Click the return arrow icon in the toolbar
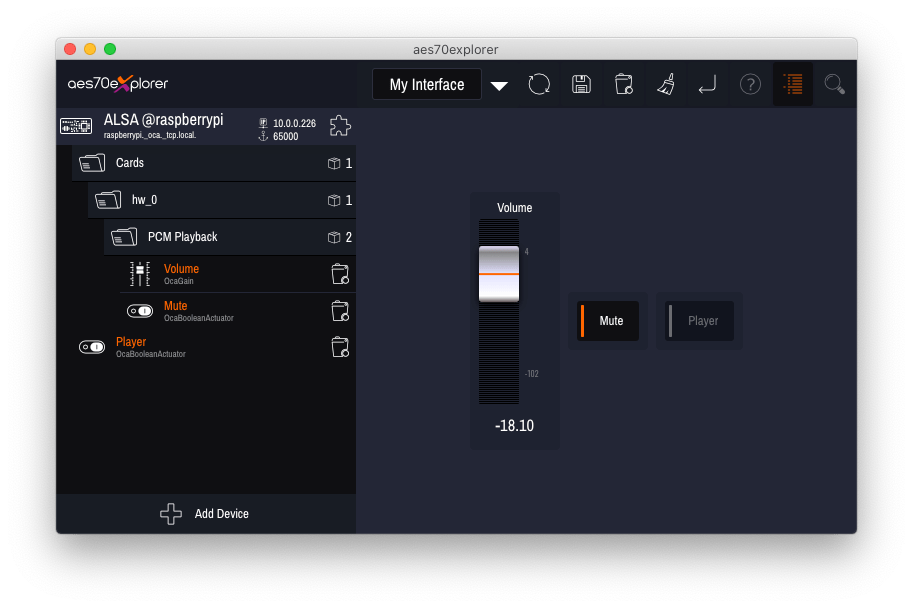Image resolution: width=913 pixels, height=608 pixels. [708, 84]
